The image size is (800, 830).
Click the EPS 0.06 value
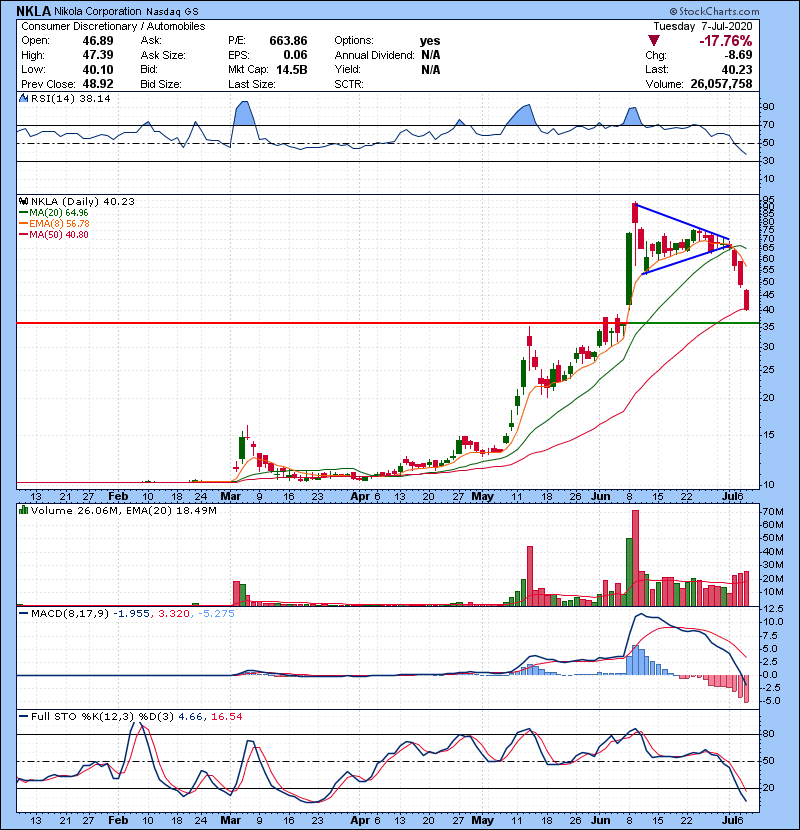pos(295,55)
